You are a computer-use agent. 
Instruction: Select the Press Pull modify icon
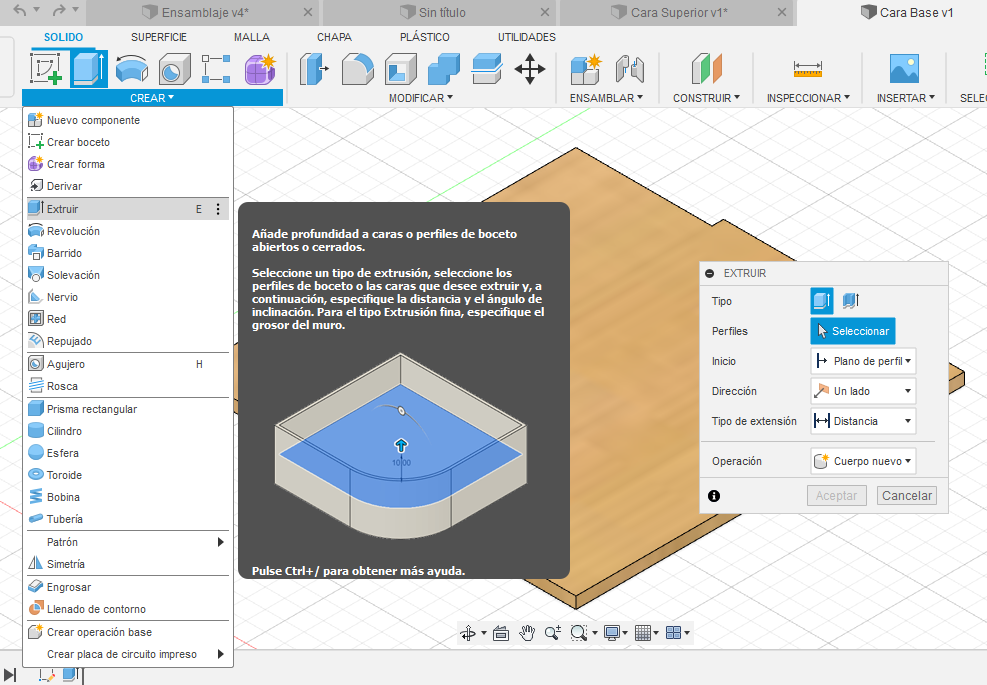314,69
